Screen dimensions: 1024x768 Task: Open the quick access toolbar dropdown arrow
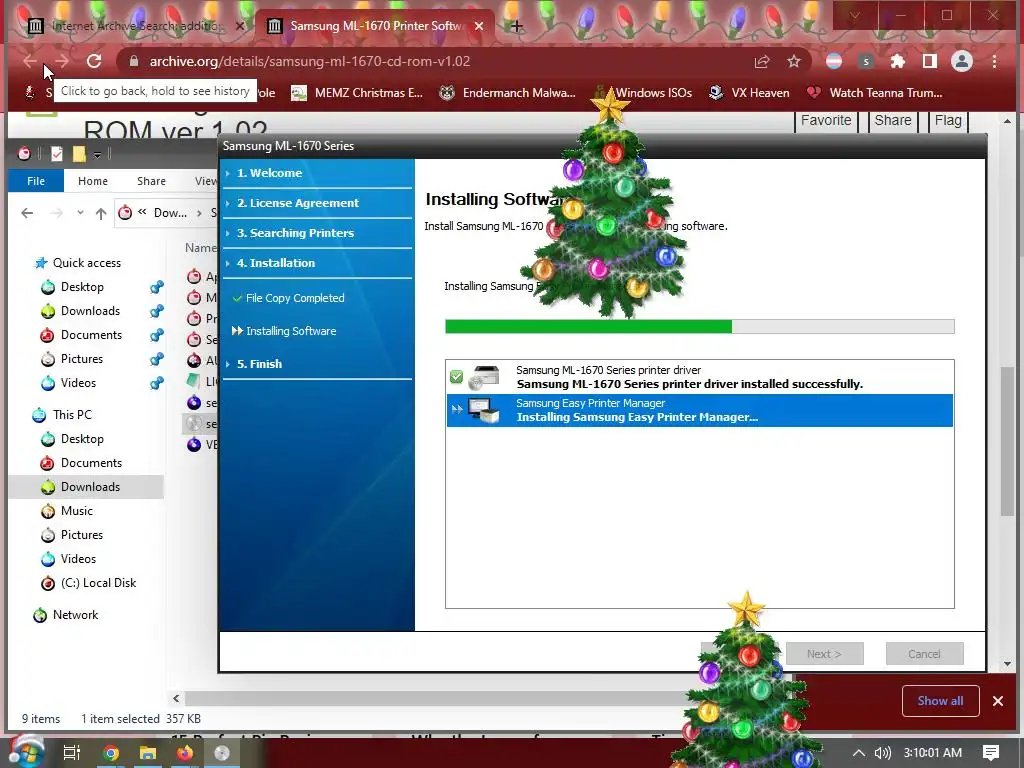(97, 155)
